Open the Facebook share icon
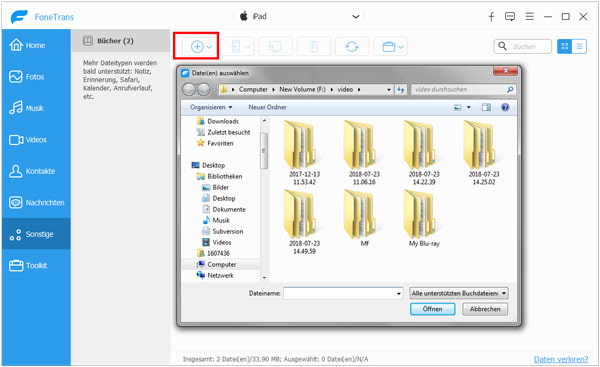600x367 pixels. (491, 16)
